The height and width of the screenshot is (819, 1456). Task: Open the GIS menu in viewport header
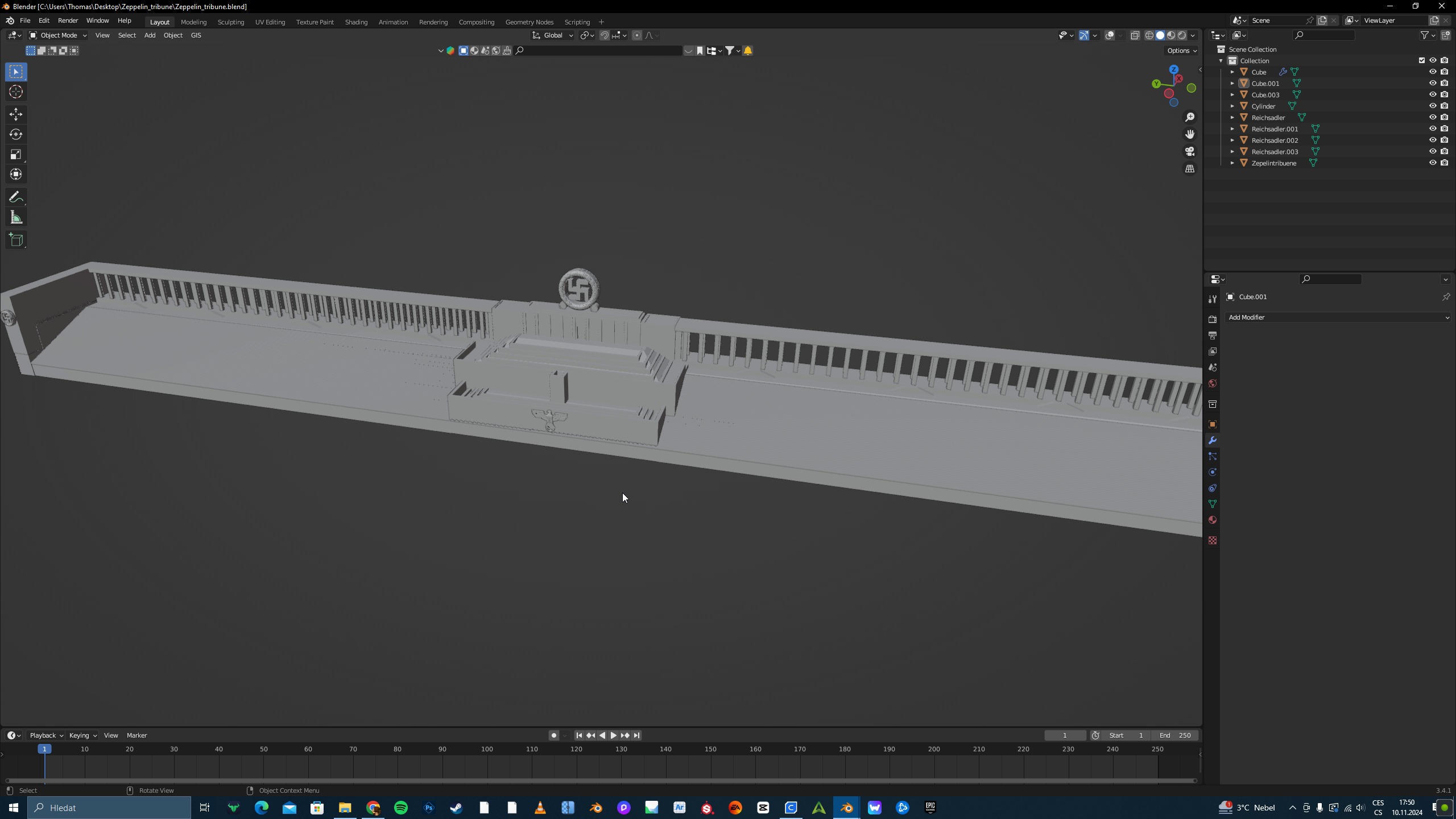[x=196, y=35]
